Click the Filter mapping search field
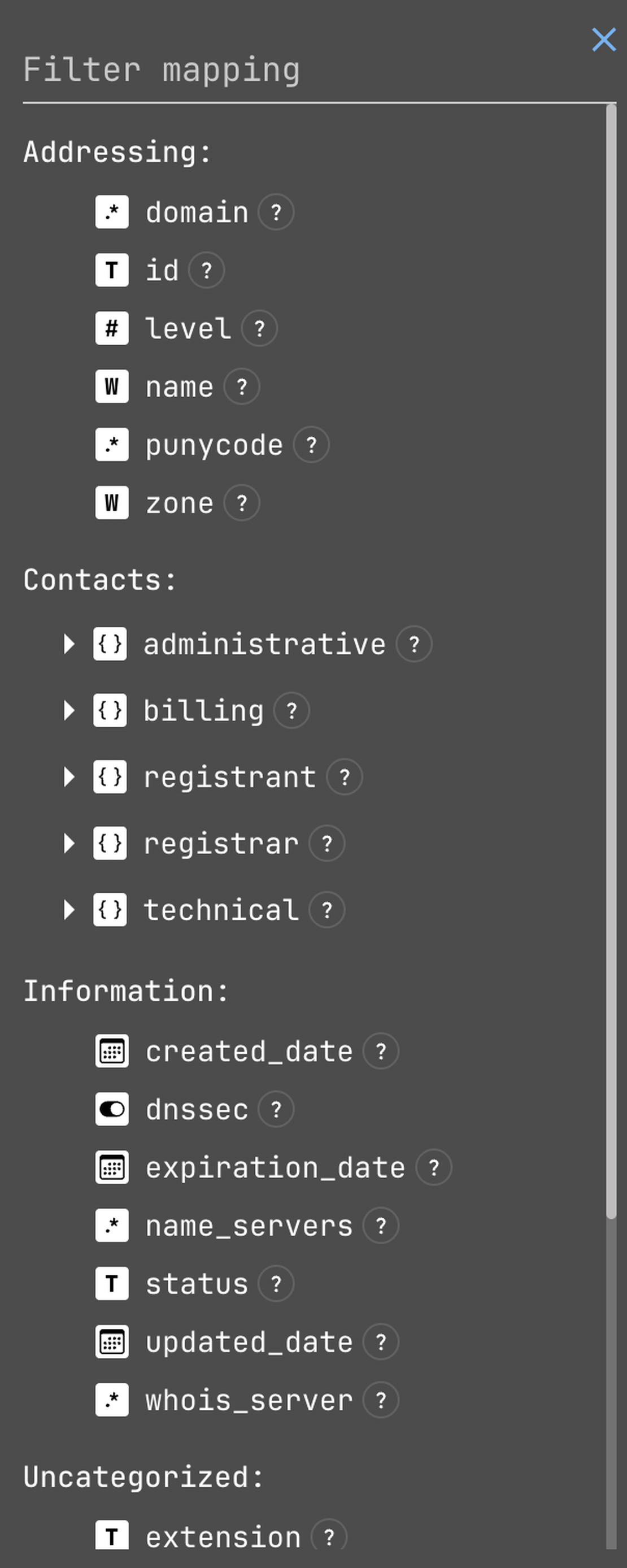This screenshot has width=627, height=1568. 304,70
